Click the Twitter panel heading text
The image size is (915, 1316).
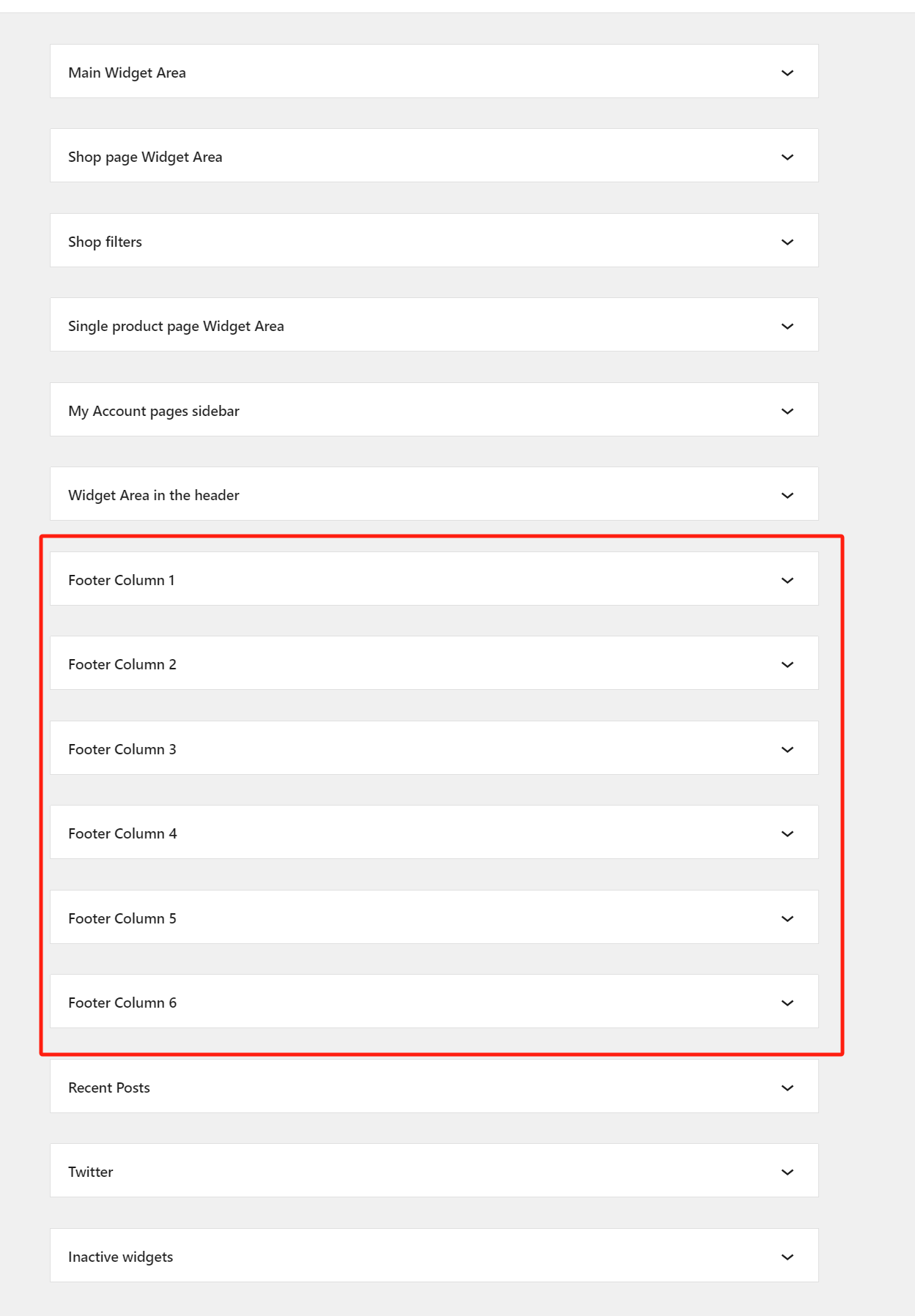click(91, 1172)
